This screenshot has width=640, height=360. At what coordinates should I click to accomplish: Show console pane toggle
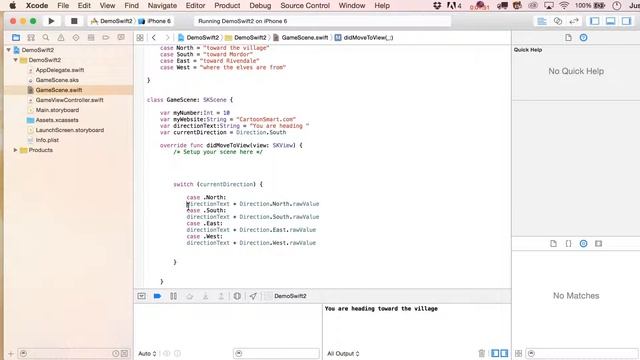pyautogui.click(x=504, y=353)
